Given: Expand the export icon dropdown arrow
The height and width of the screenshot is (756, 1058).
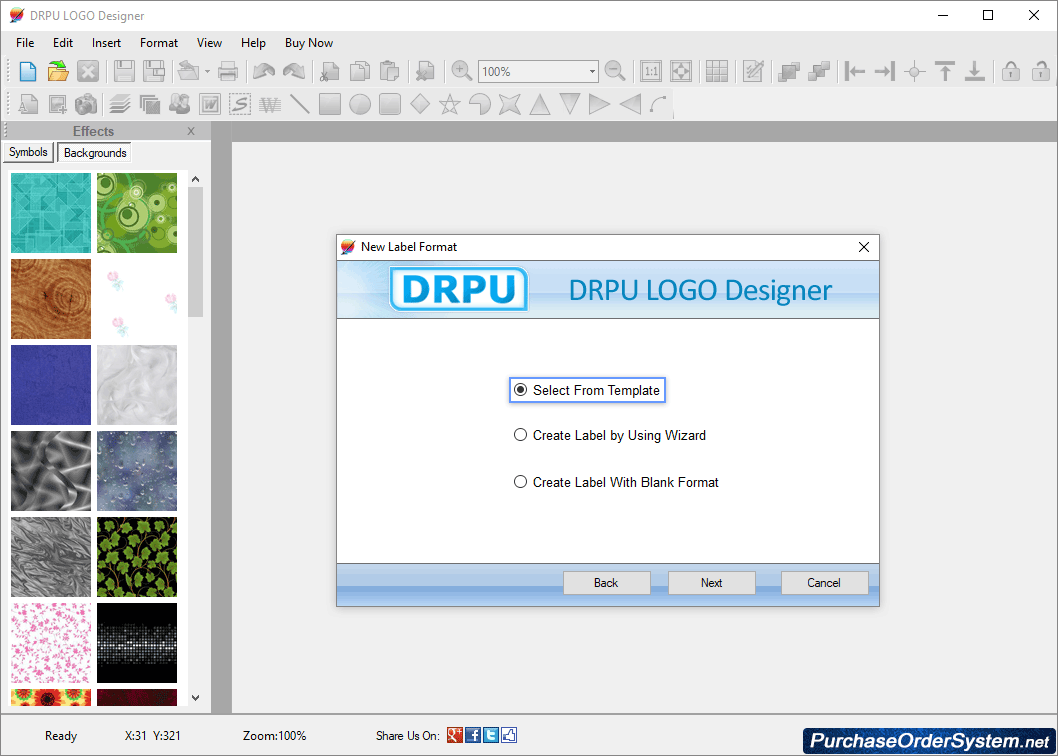Looking at the screenshot, I should coord(208,71).
